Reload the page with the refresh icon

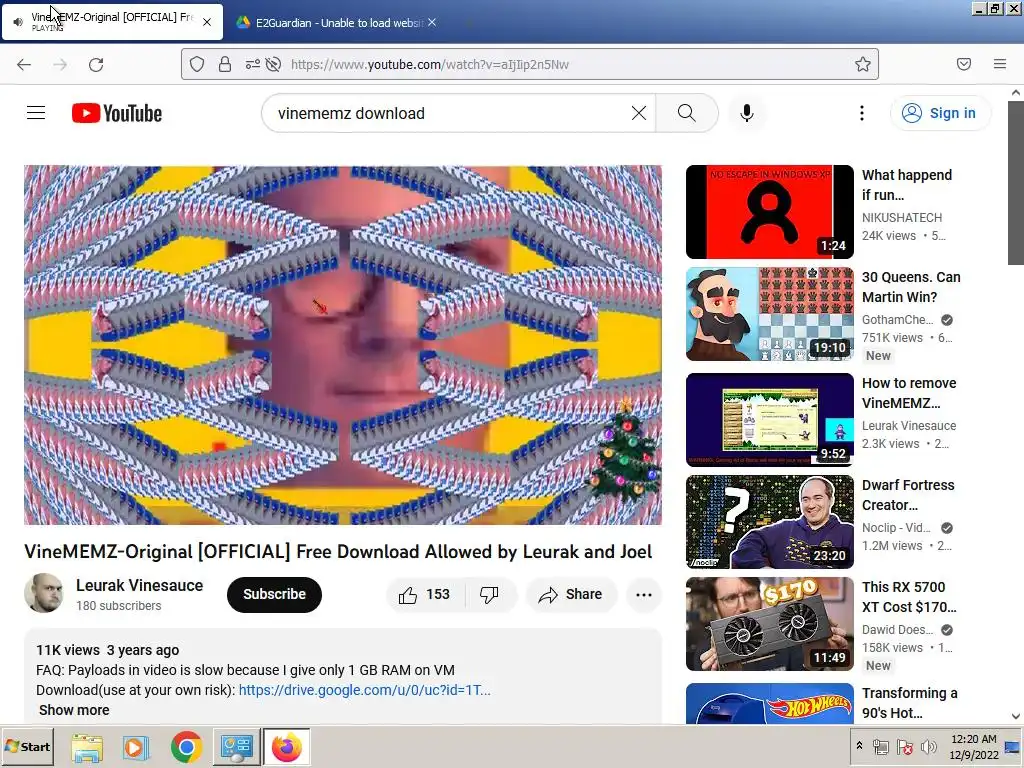[96, 64]
